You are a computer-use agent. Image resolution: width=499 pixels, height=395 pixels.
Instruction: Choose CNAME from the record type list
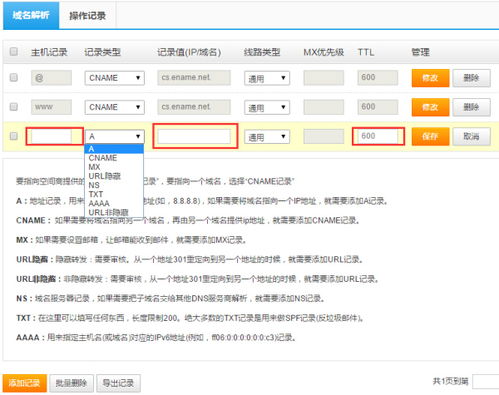coord(114,158)
